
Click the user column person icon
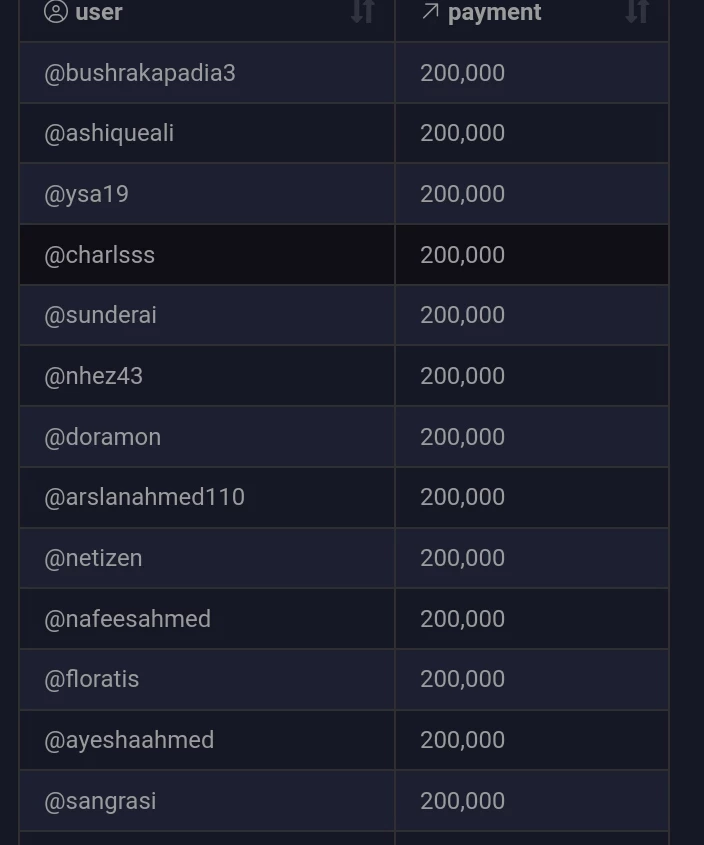56,12
